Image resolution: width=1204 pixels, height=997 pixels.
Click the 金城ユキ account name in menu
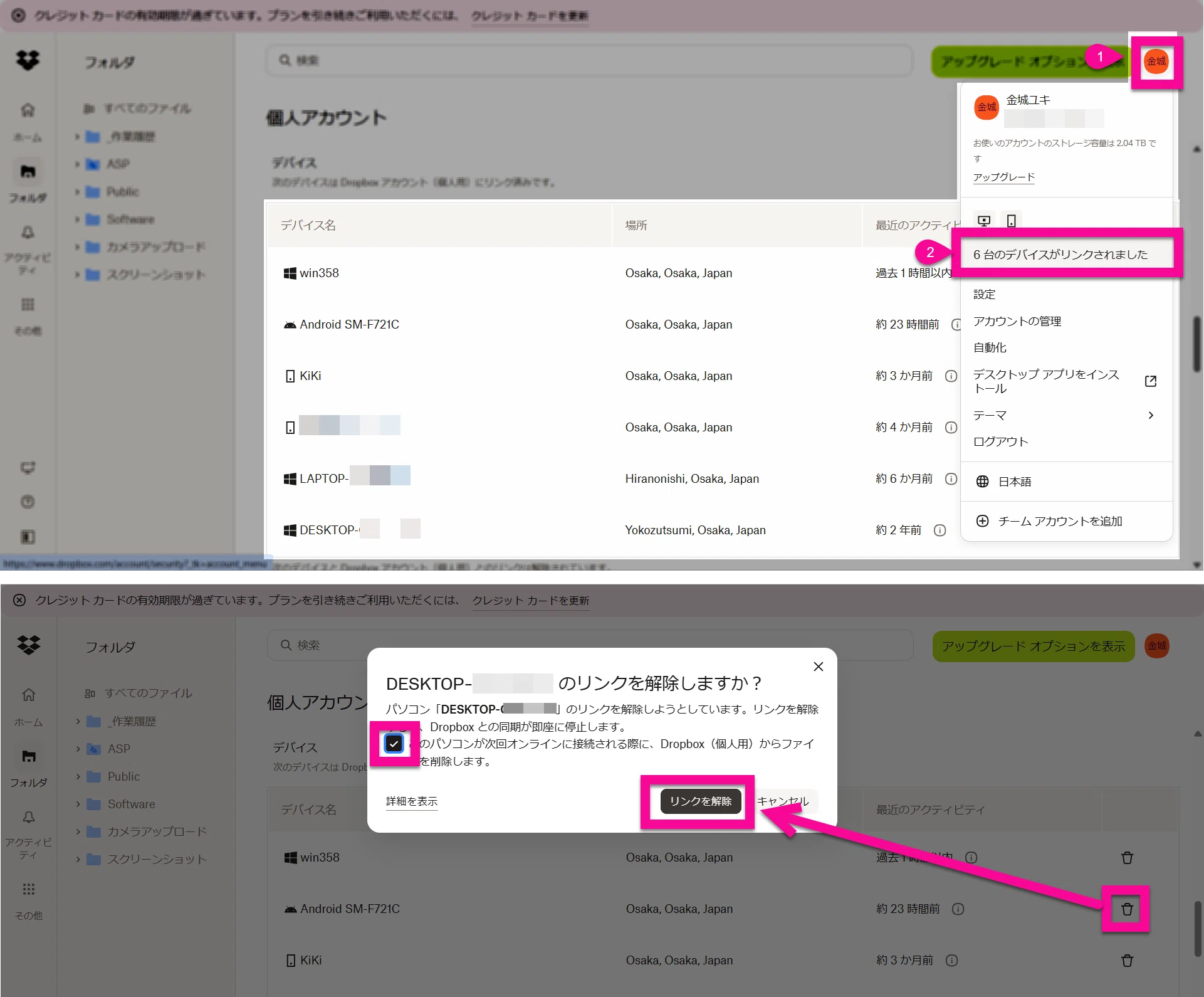coord(1028,100)
